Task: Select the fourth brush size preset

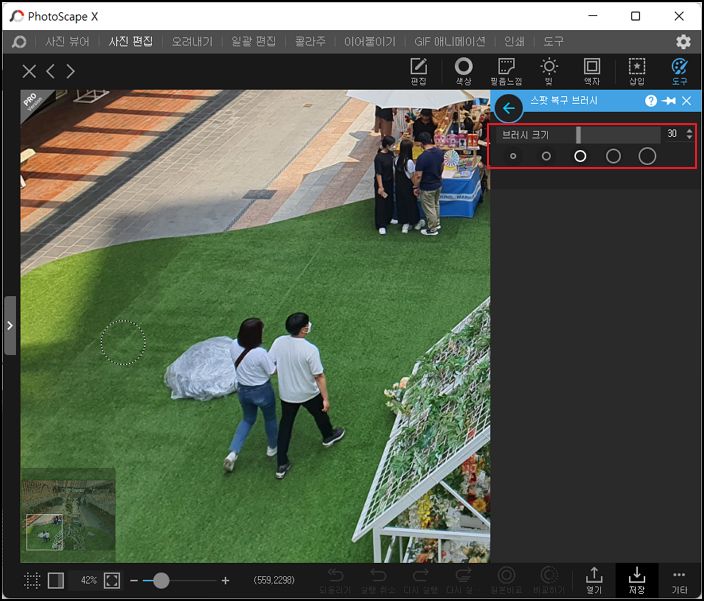Action: click(x=613, y=156)
